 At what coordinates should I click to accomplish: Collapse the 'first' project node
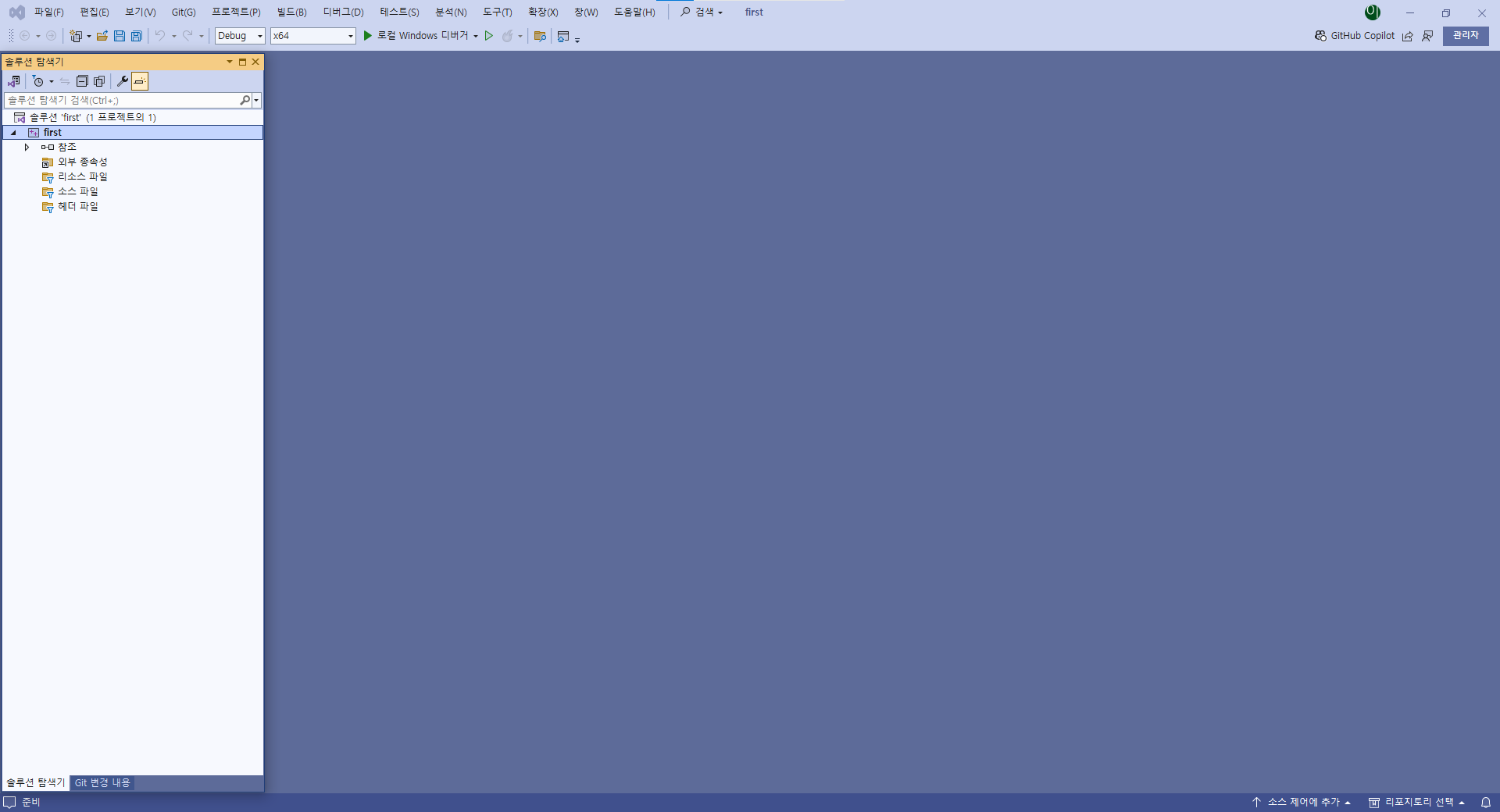point(13,133)
